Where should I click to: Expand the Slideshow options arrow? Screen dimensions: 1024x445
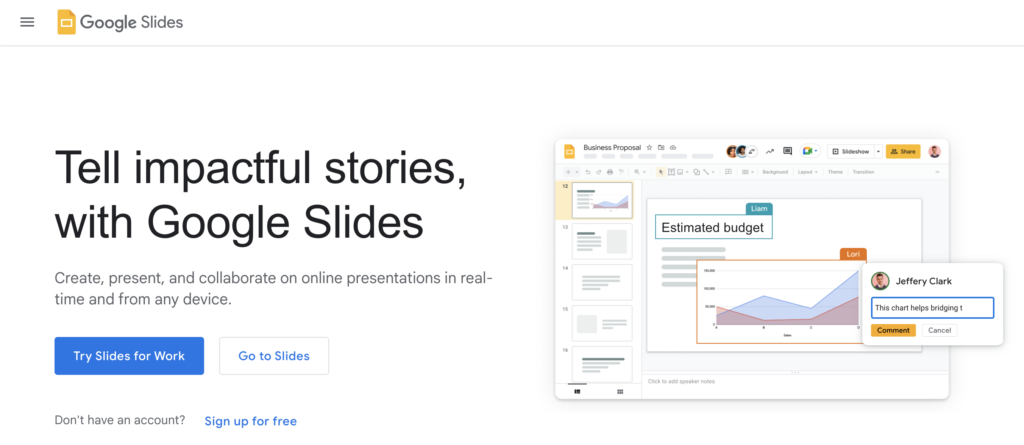(878, 152)
